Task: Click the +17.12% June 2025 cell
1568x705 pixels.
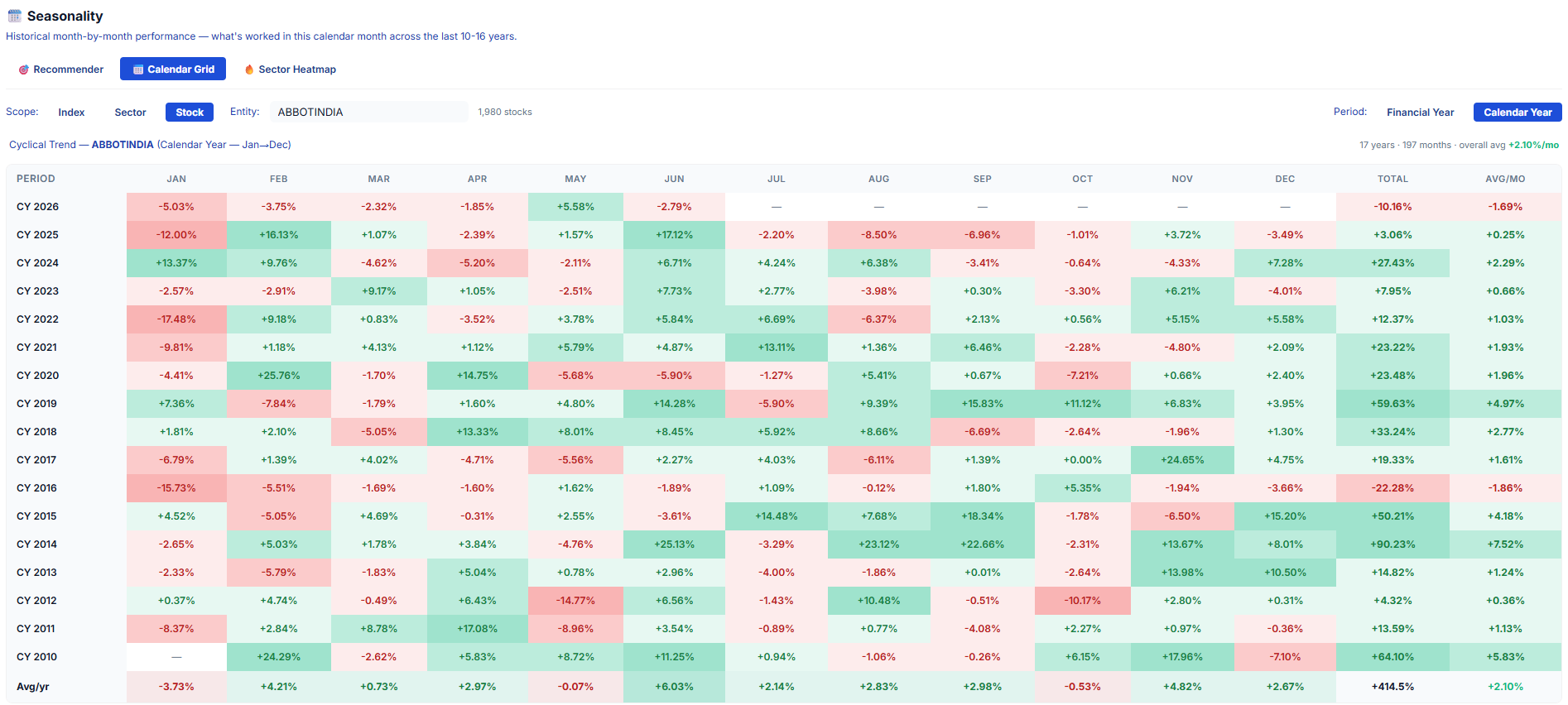Action: pos(675,235)
